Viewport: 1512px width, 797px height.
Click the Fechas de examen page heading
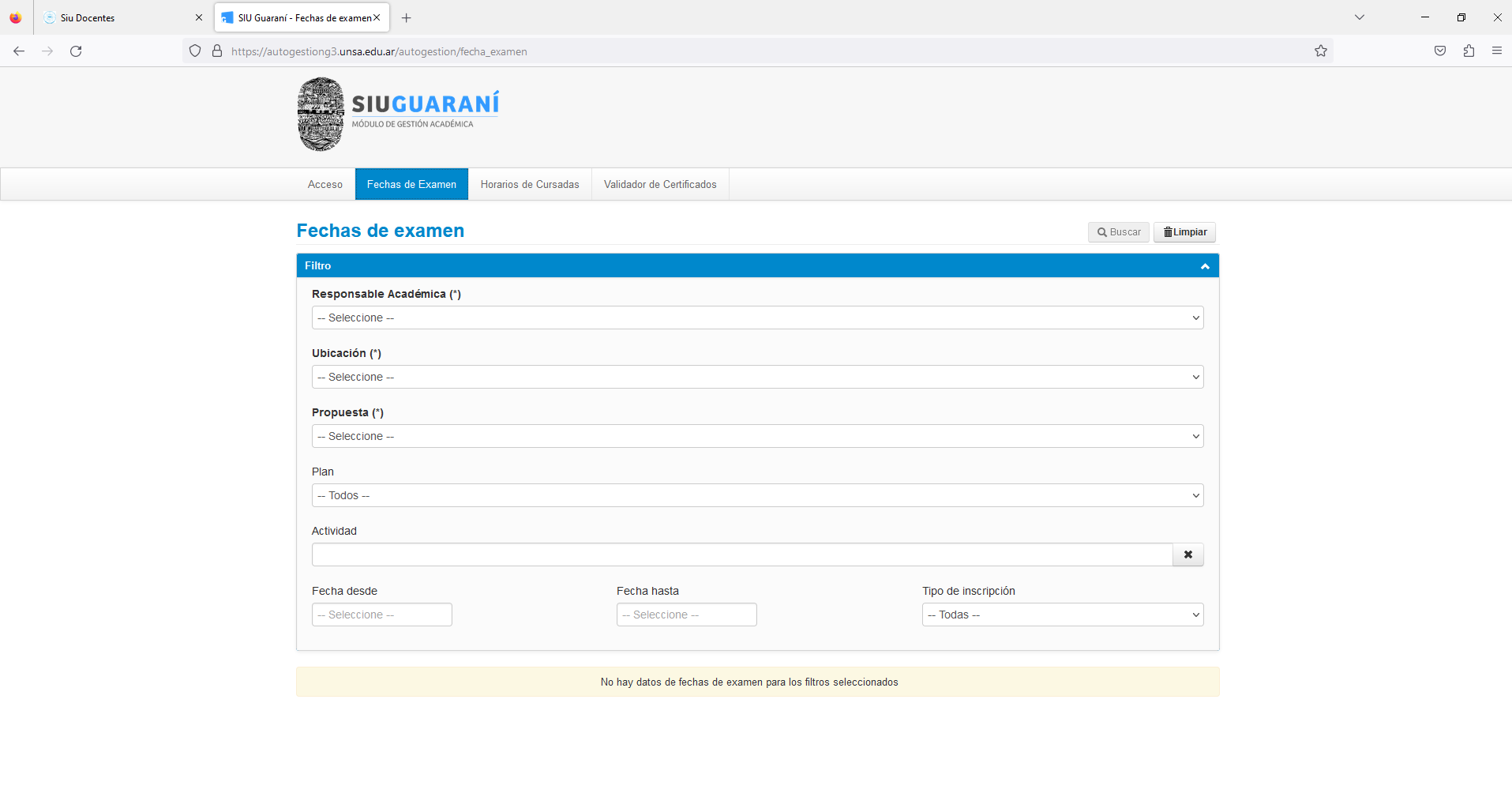coord(381,231)
